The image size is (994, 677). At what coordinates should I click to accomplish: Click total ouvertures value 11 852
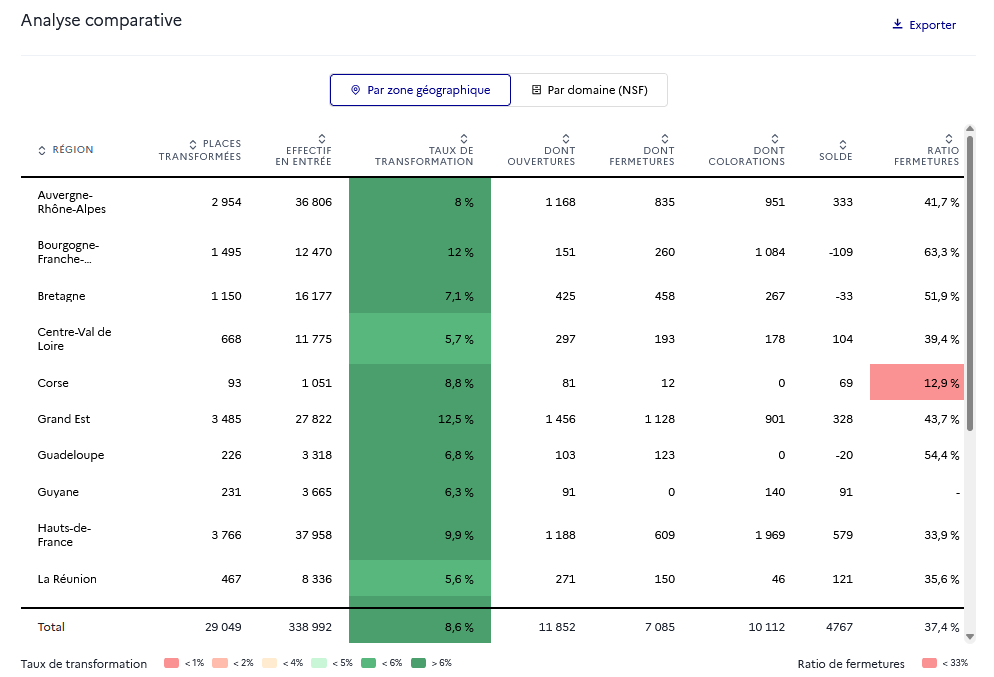557,627
